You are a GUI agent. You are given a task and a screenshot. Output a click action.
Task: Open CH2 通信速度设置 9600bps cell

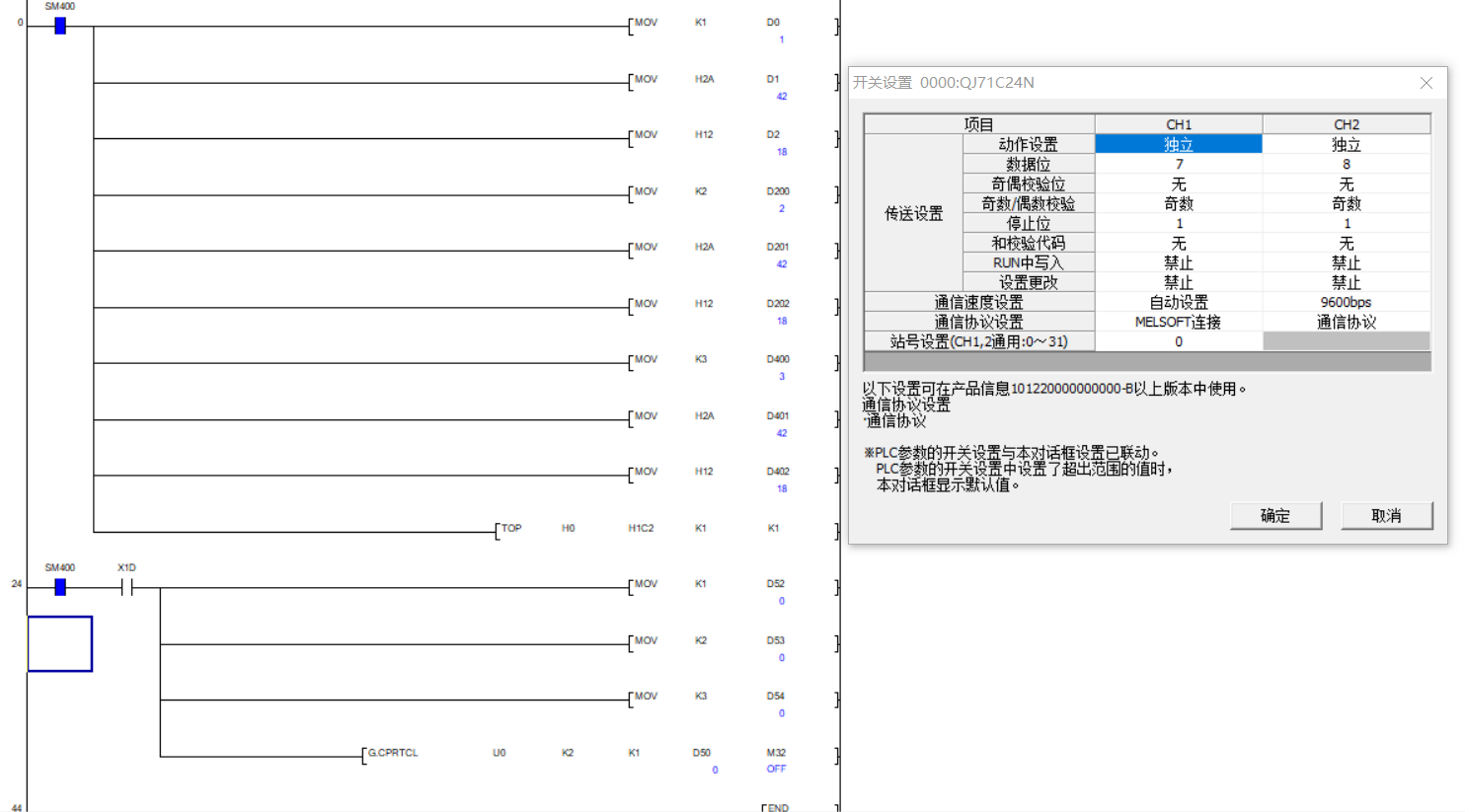coord(1346,302)
